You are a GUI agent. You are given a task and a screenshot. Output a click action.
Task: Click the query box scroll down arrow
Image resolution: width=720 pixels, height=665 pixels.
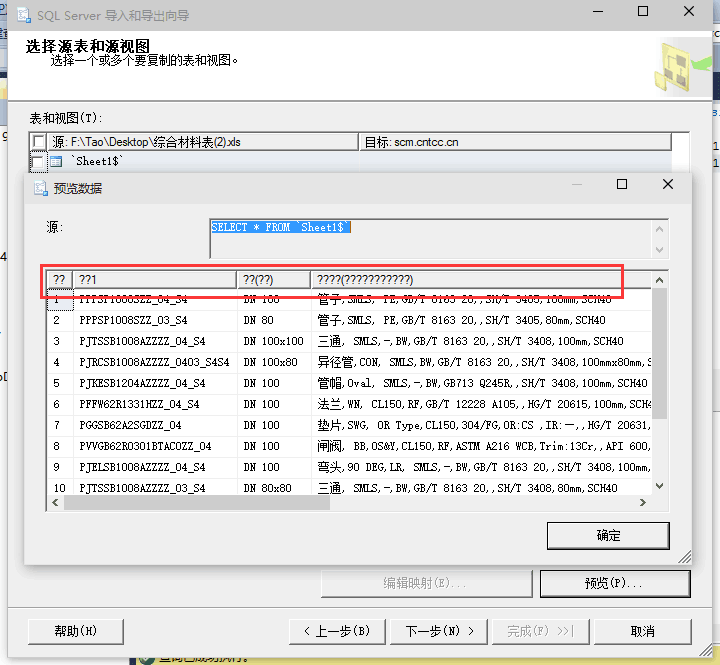click(x=660, y=250)
